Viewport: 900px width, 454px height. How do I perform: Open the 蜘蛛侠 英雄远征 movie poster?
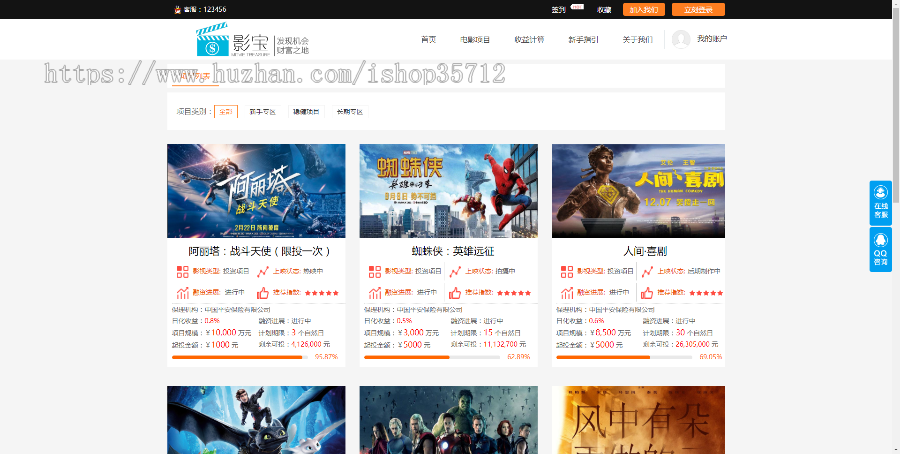tap(449, 191)
